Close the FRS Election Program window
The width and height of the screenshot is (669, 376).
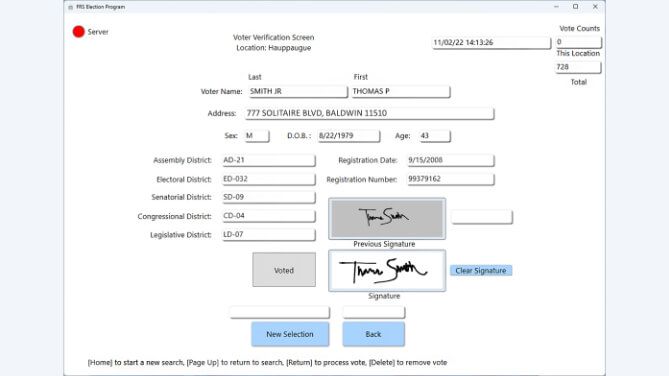[x=595, y=7]
